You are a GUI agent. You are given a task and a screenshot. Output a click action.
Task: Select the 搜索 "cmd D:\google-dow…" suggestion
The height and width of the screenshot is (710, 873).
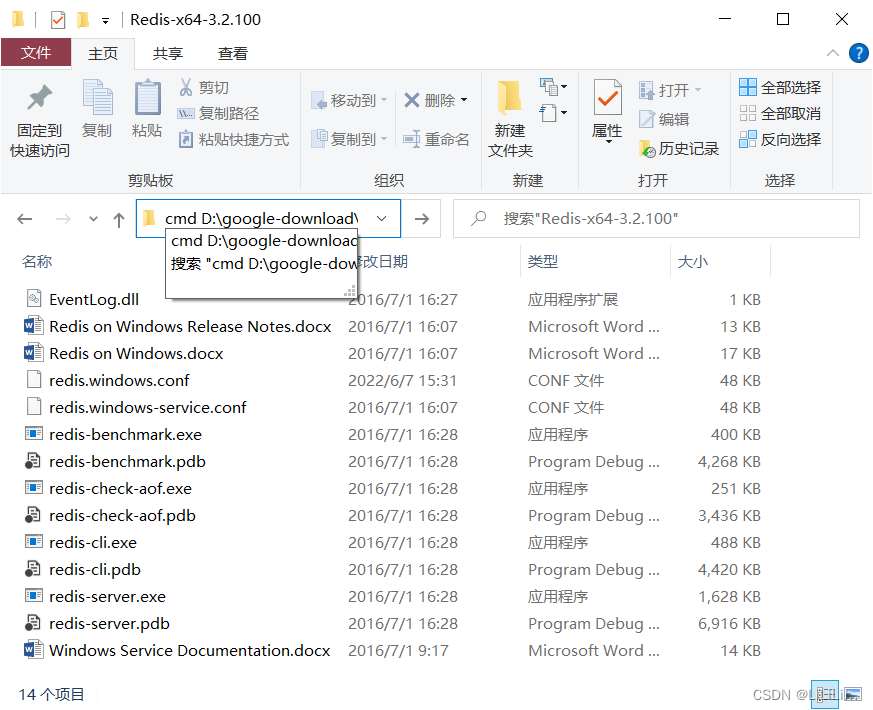[x=262, y=263]
